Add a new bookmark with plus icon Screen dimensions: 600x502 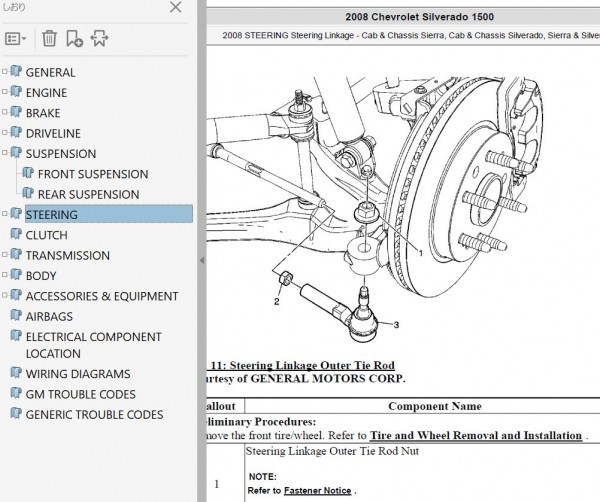(74, 38)
